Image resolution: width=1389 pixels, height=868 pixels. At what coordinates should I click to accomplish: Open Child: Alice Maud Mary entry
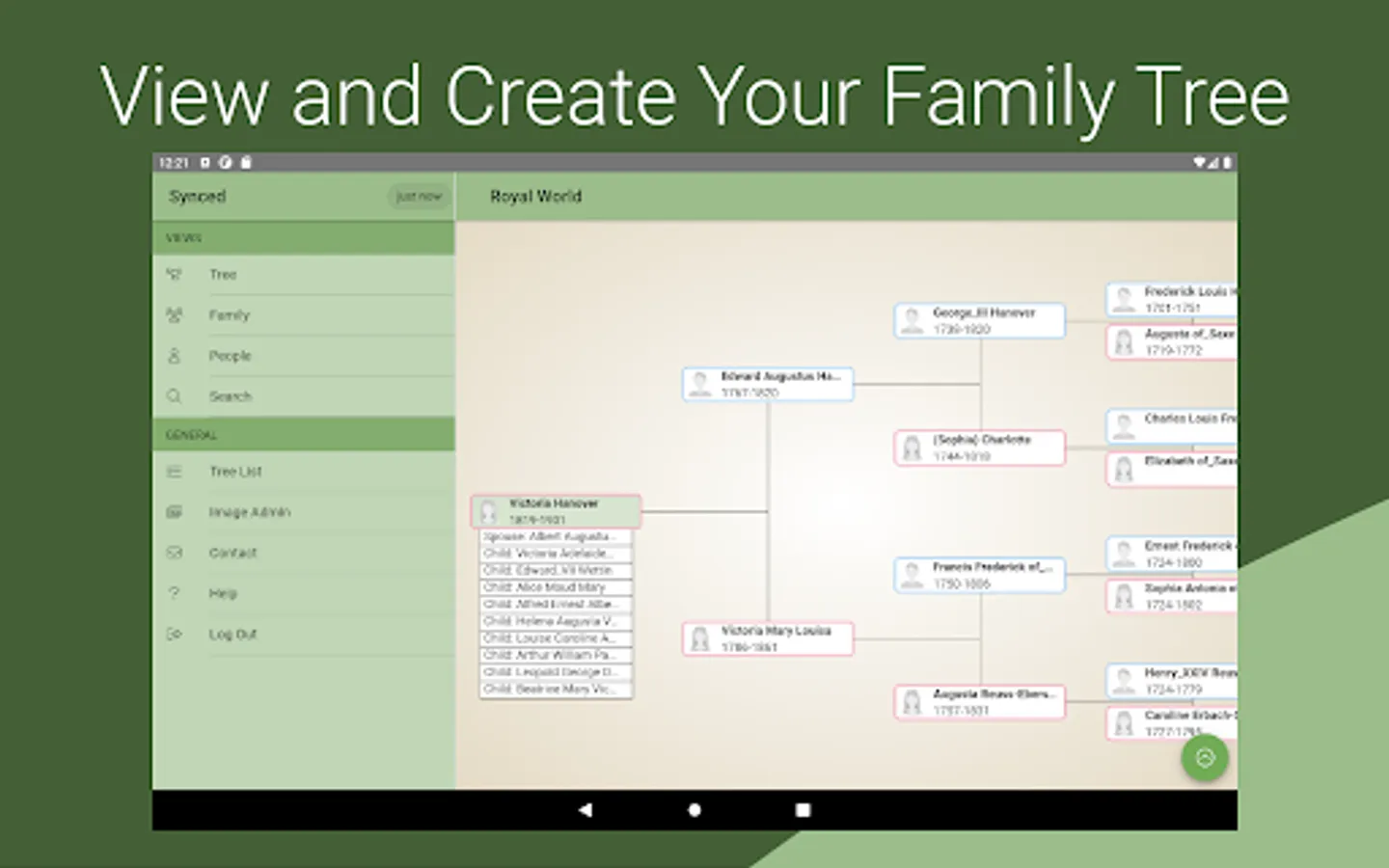click(x=557, y=587)
